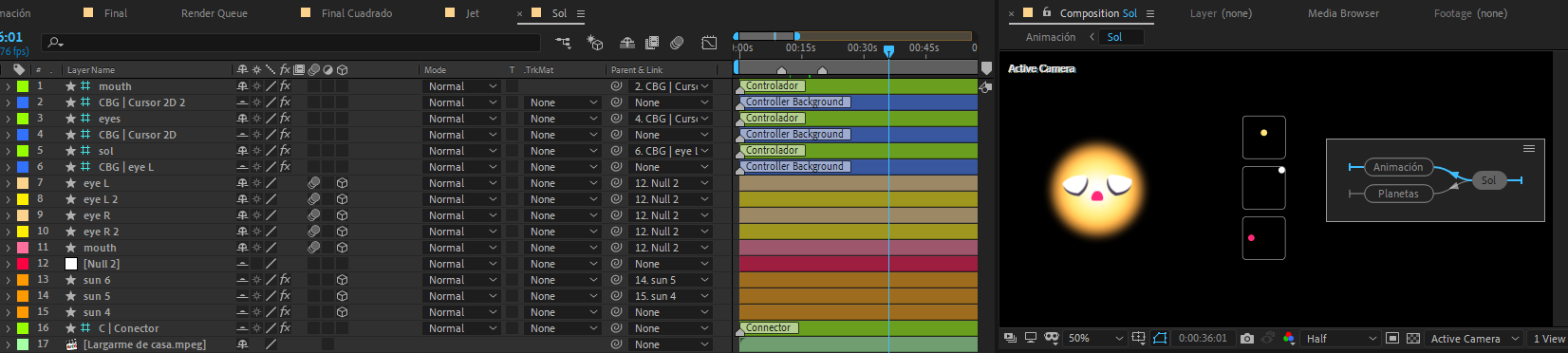Screen dimensions: 1568x353
Task: Click the parent pick whip for mouth layer 1
Action: tap(616, 86)
